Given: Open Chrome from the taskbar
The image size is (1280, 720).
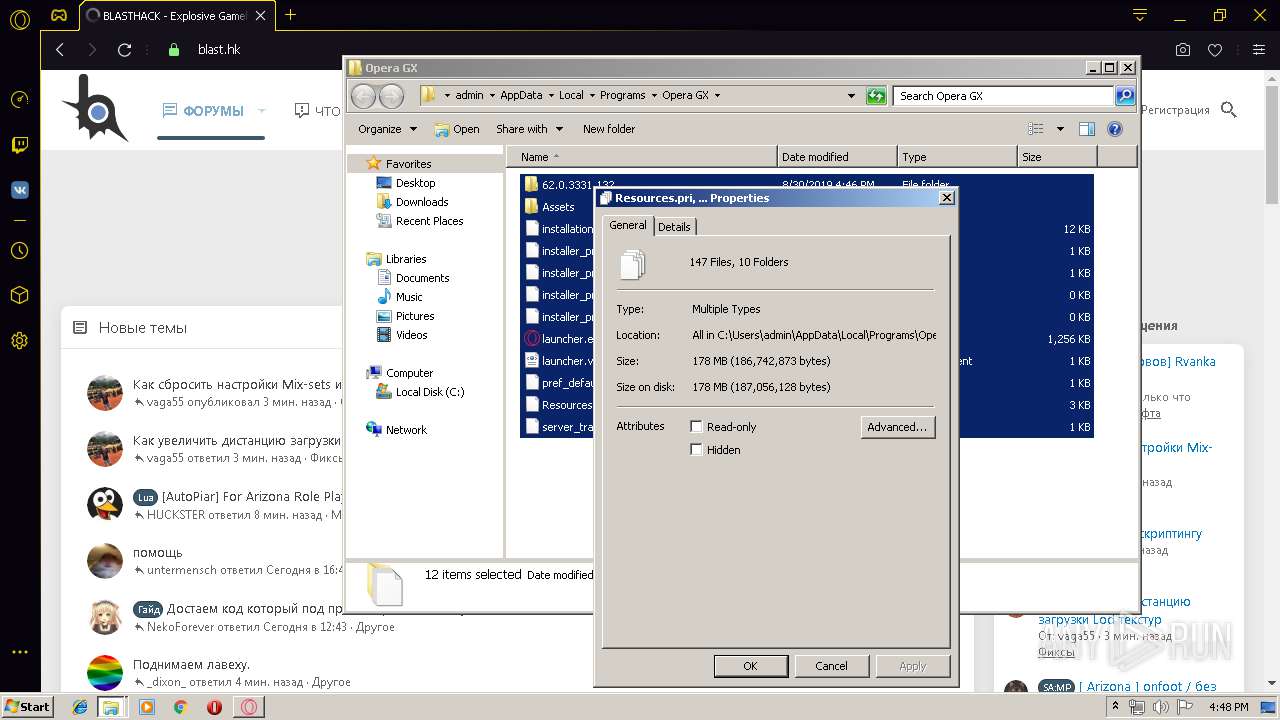Looking at the screenshot, I should (x=180, y=707).
